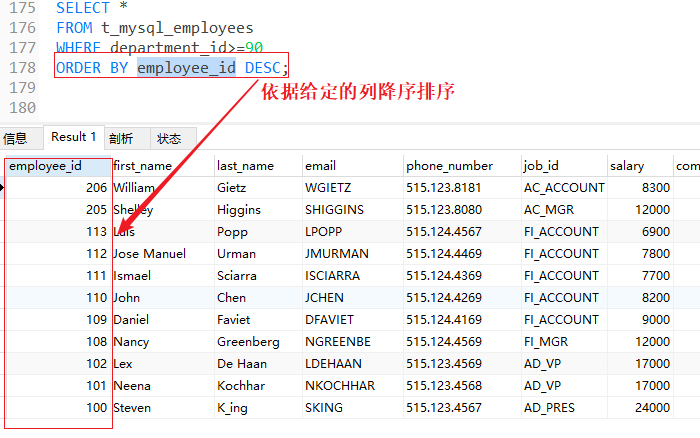Viewport: 700px width, 438px height.
Task: Click email cell JMURMAN
Action: coord(353,254)
